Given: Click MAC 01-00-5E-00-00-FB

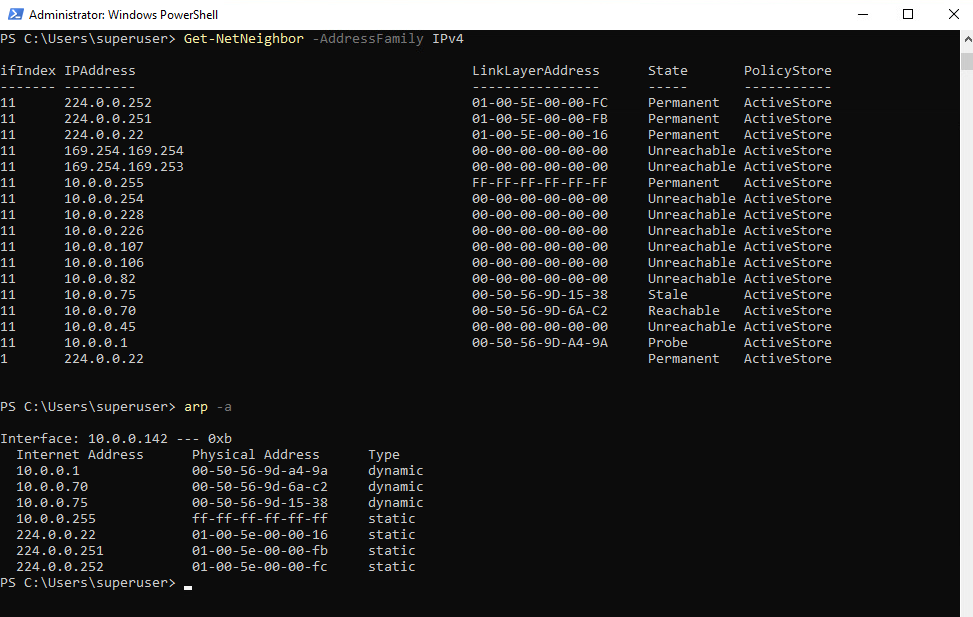Looking at the screenshot, I should pyautogui.click(x=540, y=119).
